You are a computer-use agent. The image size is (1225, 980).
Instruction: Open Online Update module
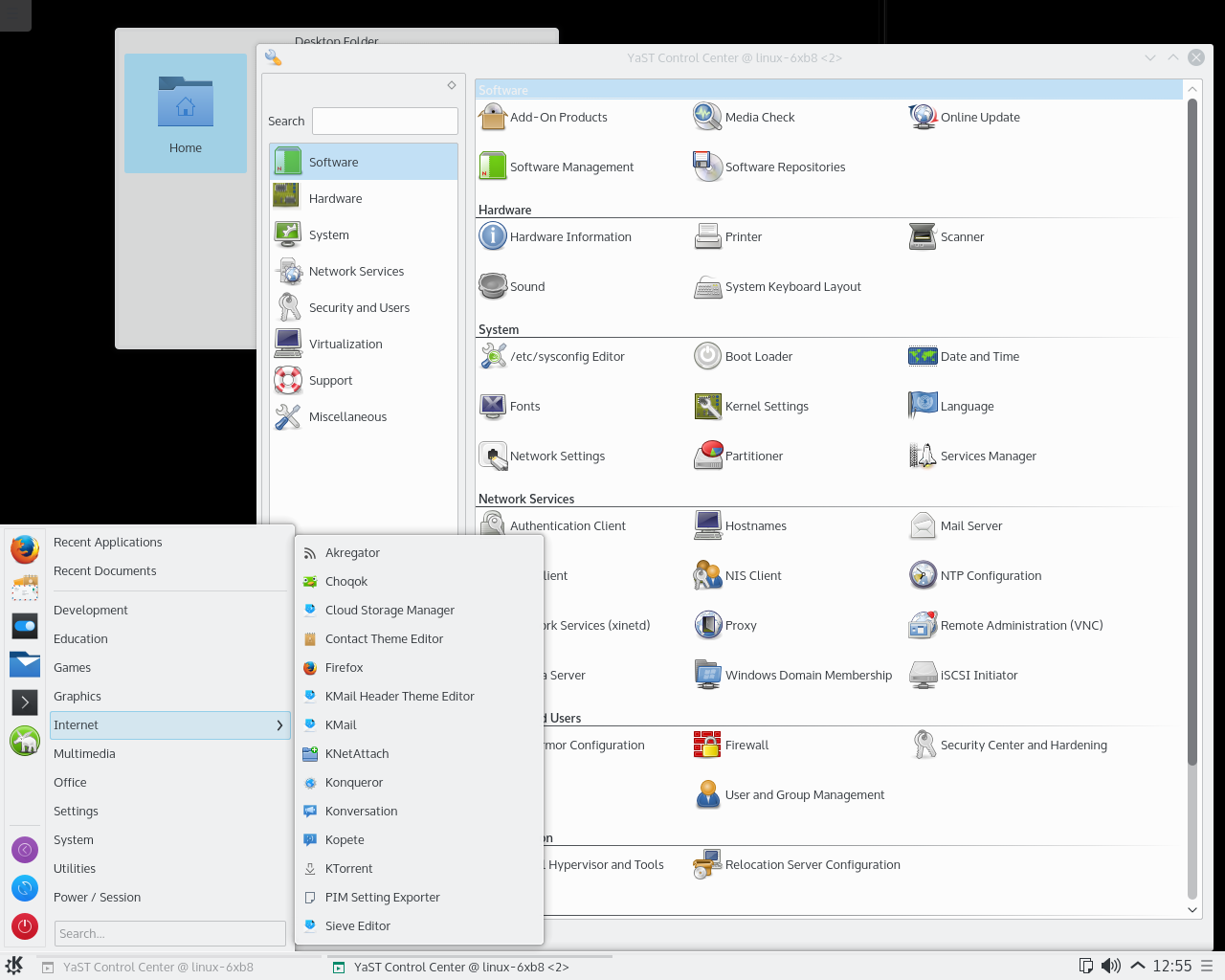tap(964, 117)
